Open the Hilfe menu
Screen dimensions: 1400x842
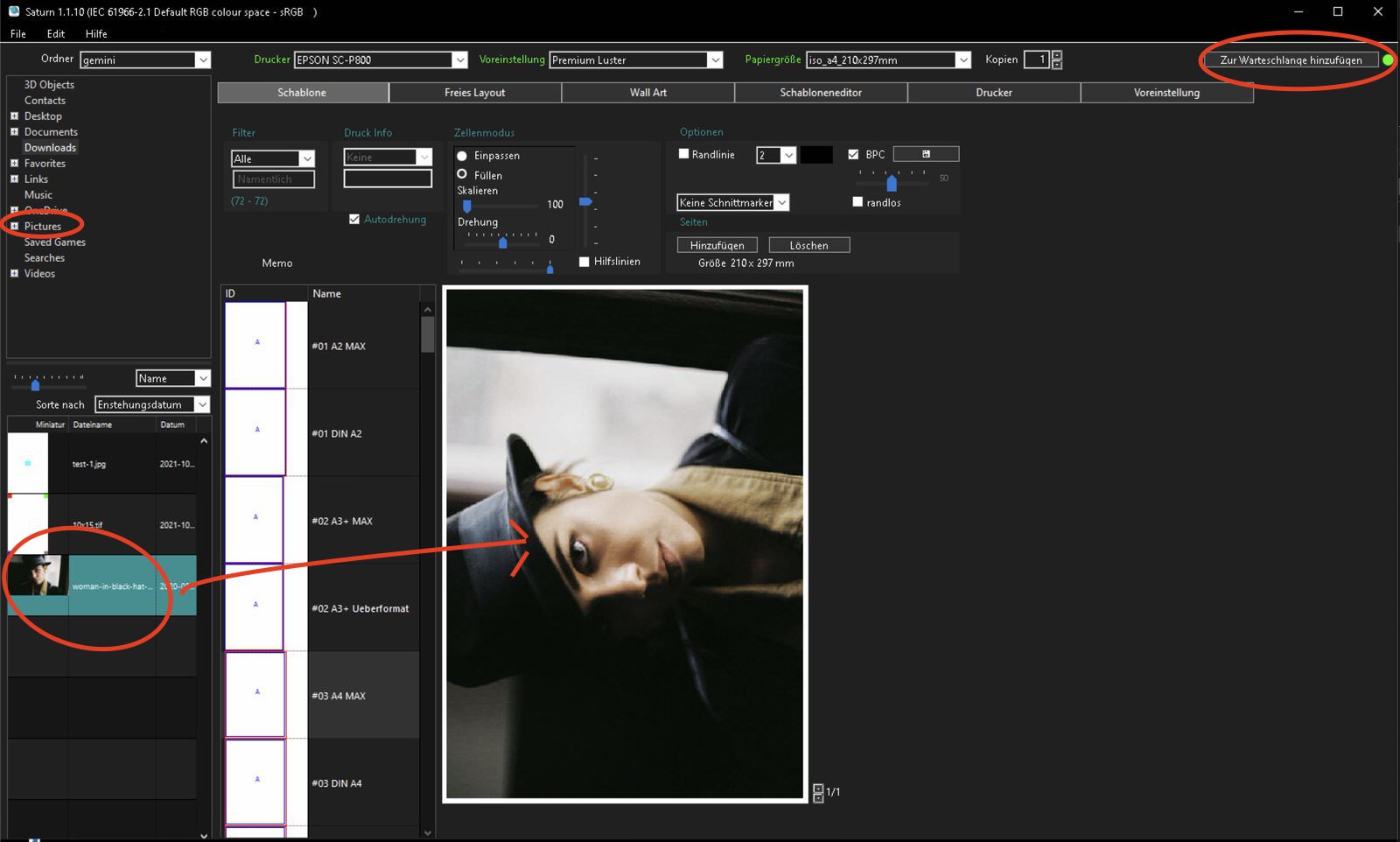point(96,33)
